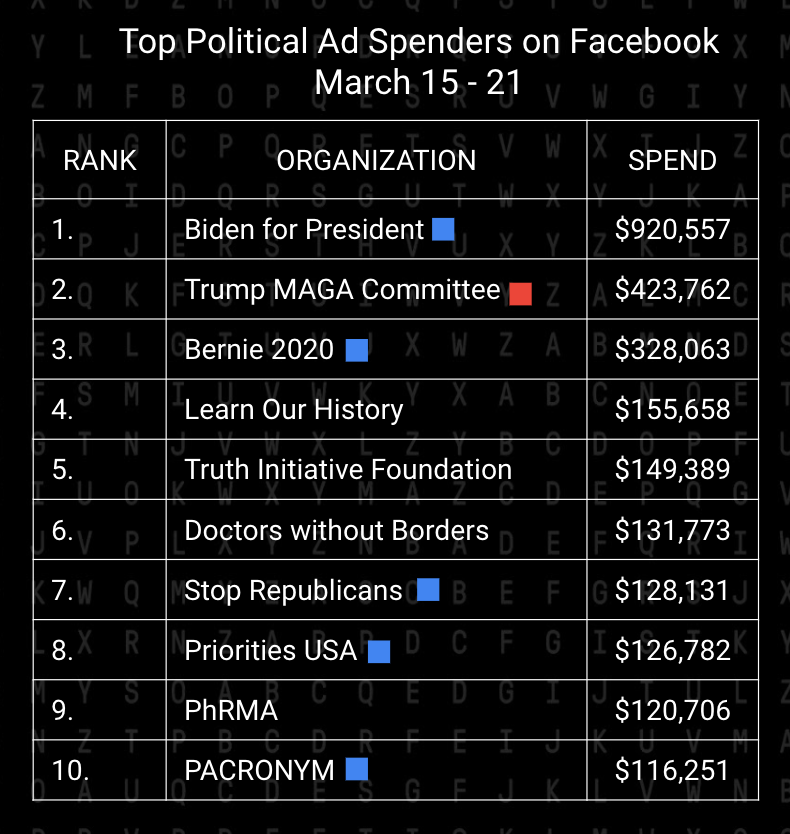This screenshot has height=834, width=790.
Task: Click the Truth Initiative Foundation name
Action: pos(348,470)
